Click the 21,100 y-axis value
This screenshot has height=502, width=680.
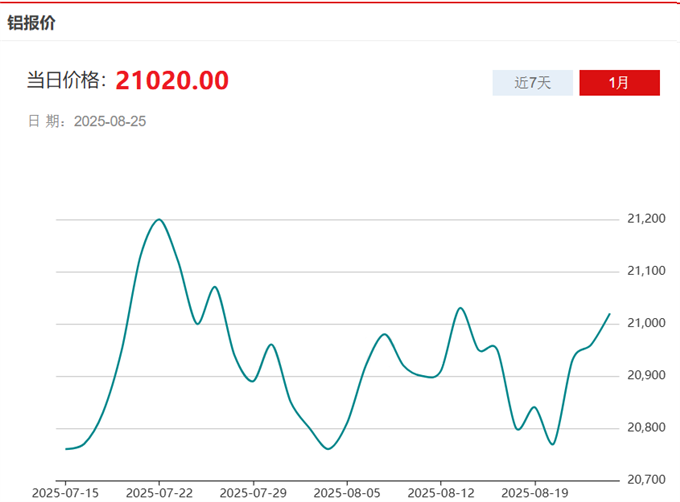(x=644, y=271)
